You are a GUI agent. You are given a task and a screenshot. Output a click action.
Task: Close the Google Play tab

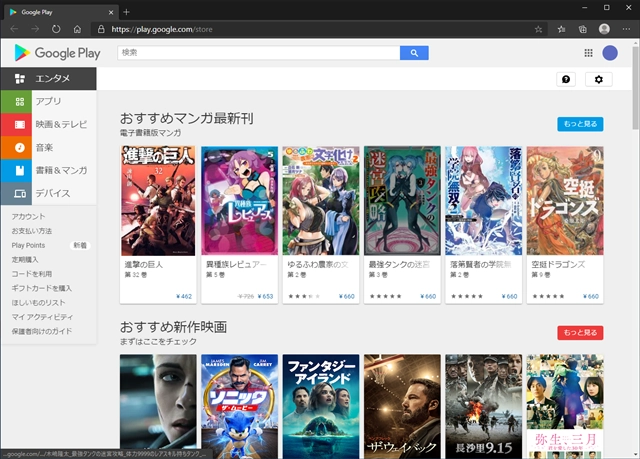pos(111,12)
